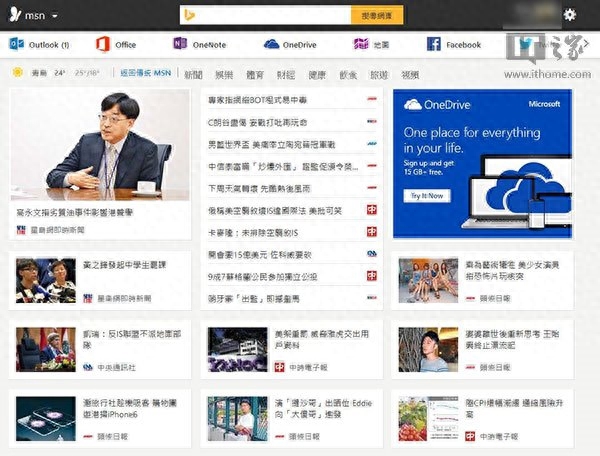Open headline starting with C朗
This screenshot has width=600, height=456.
tap(258, 123)
